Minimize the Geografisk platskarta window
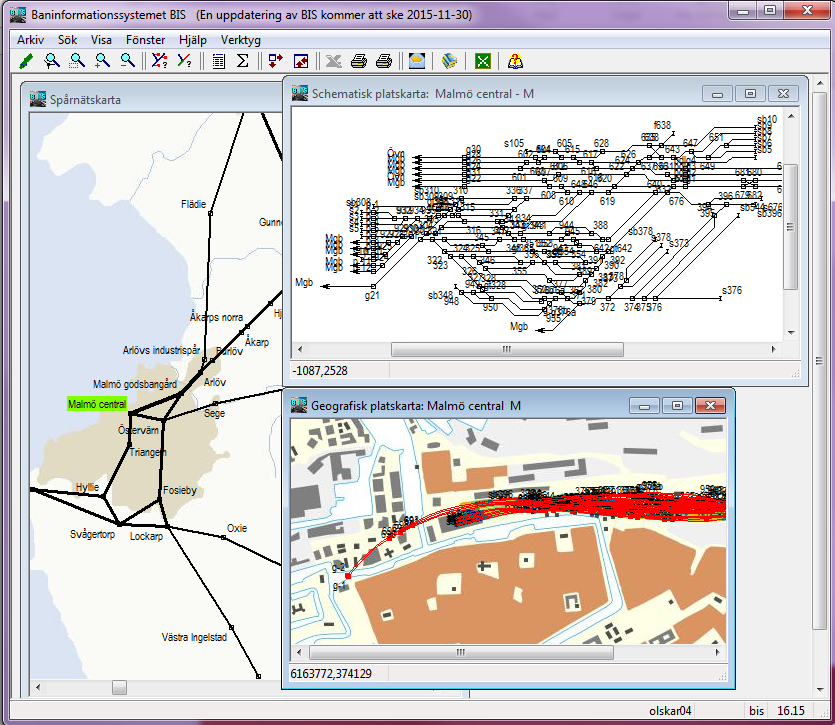835x725 pixels. point(644,406)
